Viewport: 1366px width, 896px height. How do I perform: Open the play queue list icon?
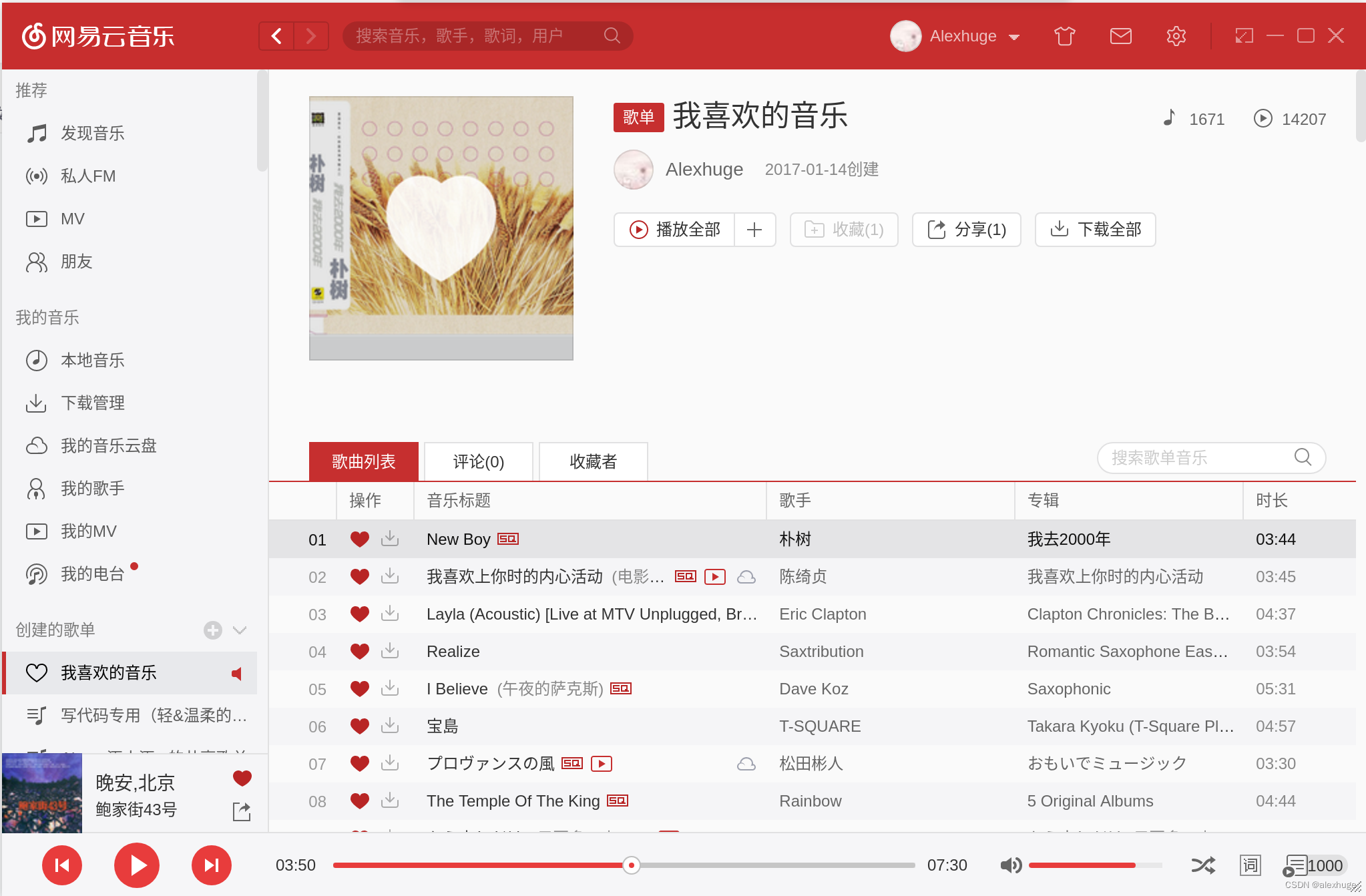click(1295, 865)
